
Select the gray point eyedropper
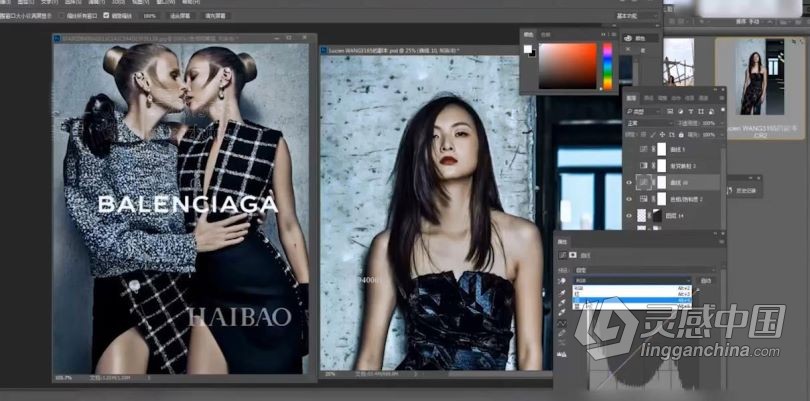coord(562,303)
